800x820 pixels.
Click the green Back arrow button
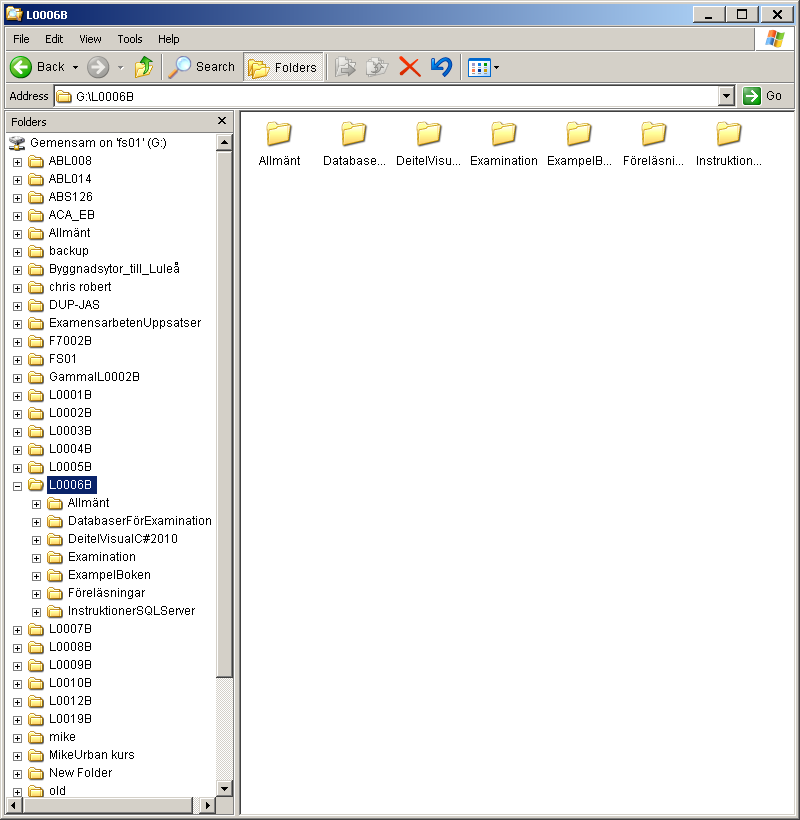click(21, 67)
